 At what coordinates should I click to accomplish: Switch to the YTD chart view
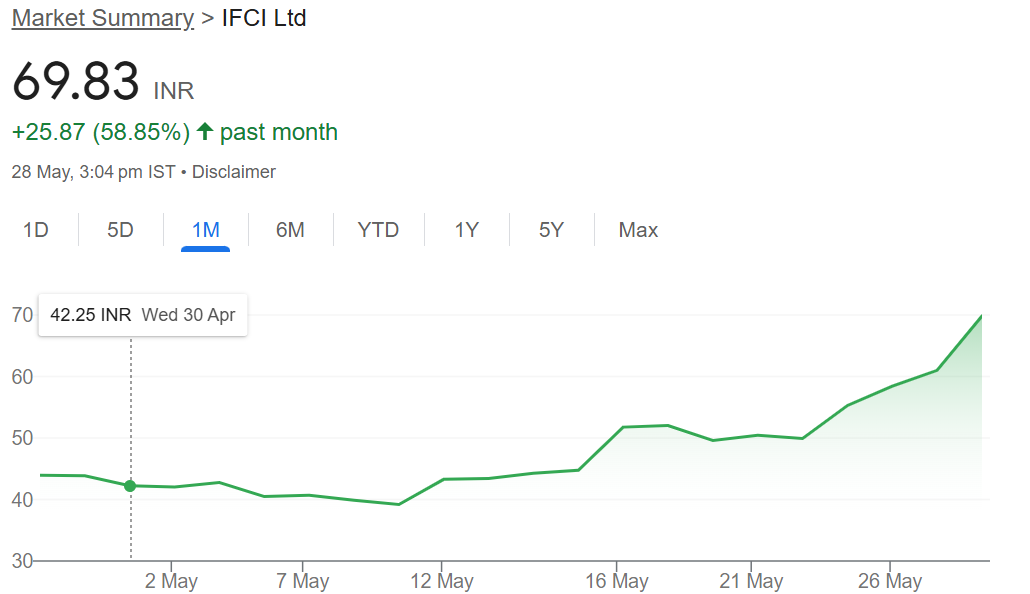pyautogui.click(x=378, y=230)
